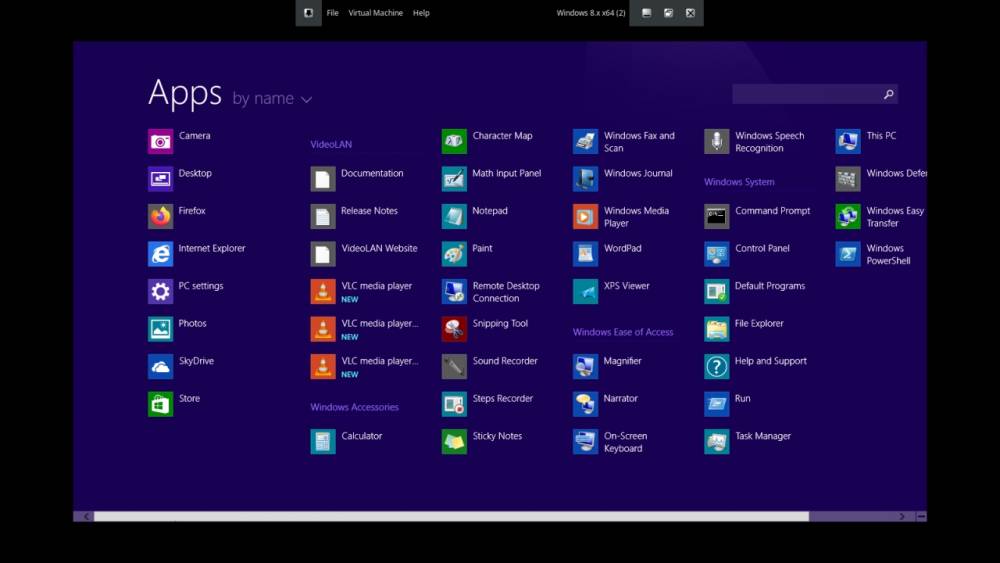Click the VideoLAN group heading

coord(331,144)
